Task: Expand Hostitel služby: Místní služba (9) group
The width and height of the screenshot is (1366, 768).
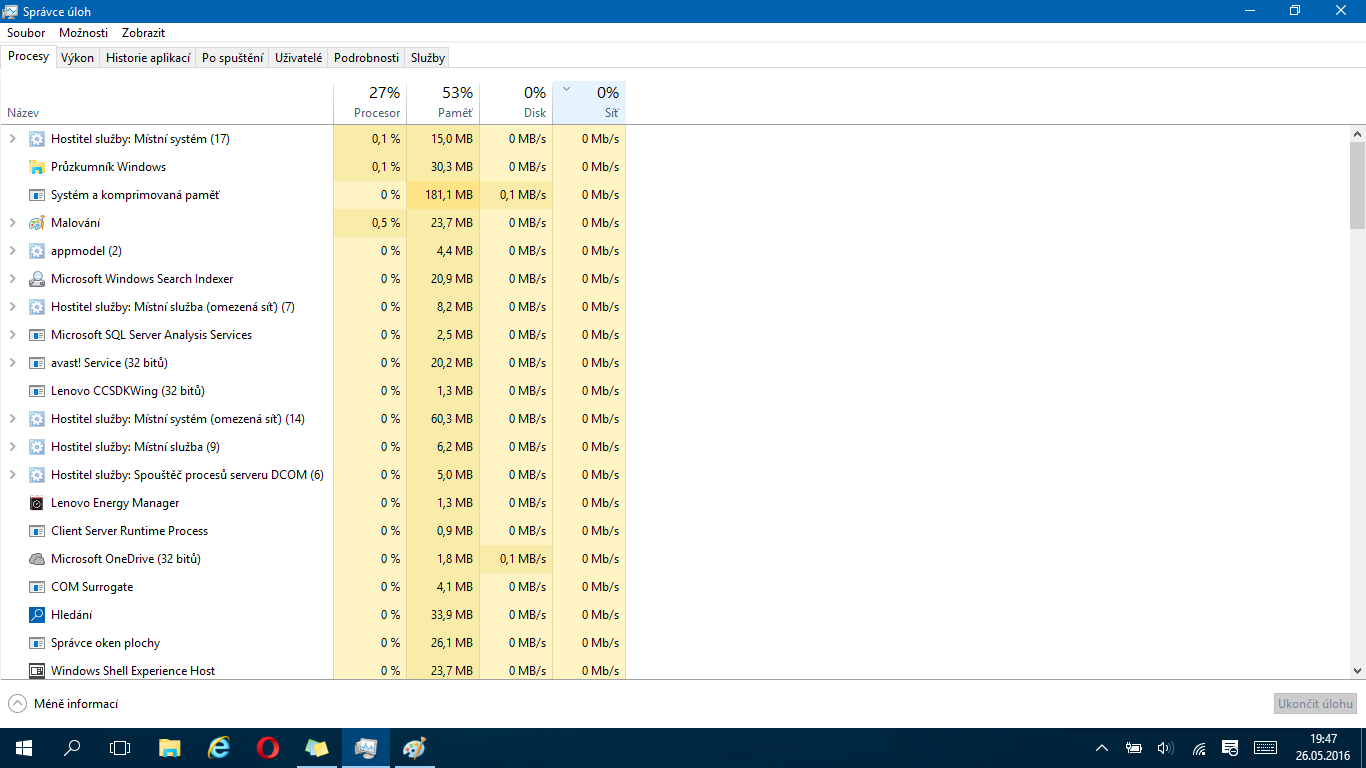Action: (x=13, y=447)
